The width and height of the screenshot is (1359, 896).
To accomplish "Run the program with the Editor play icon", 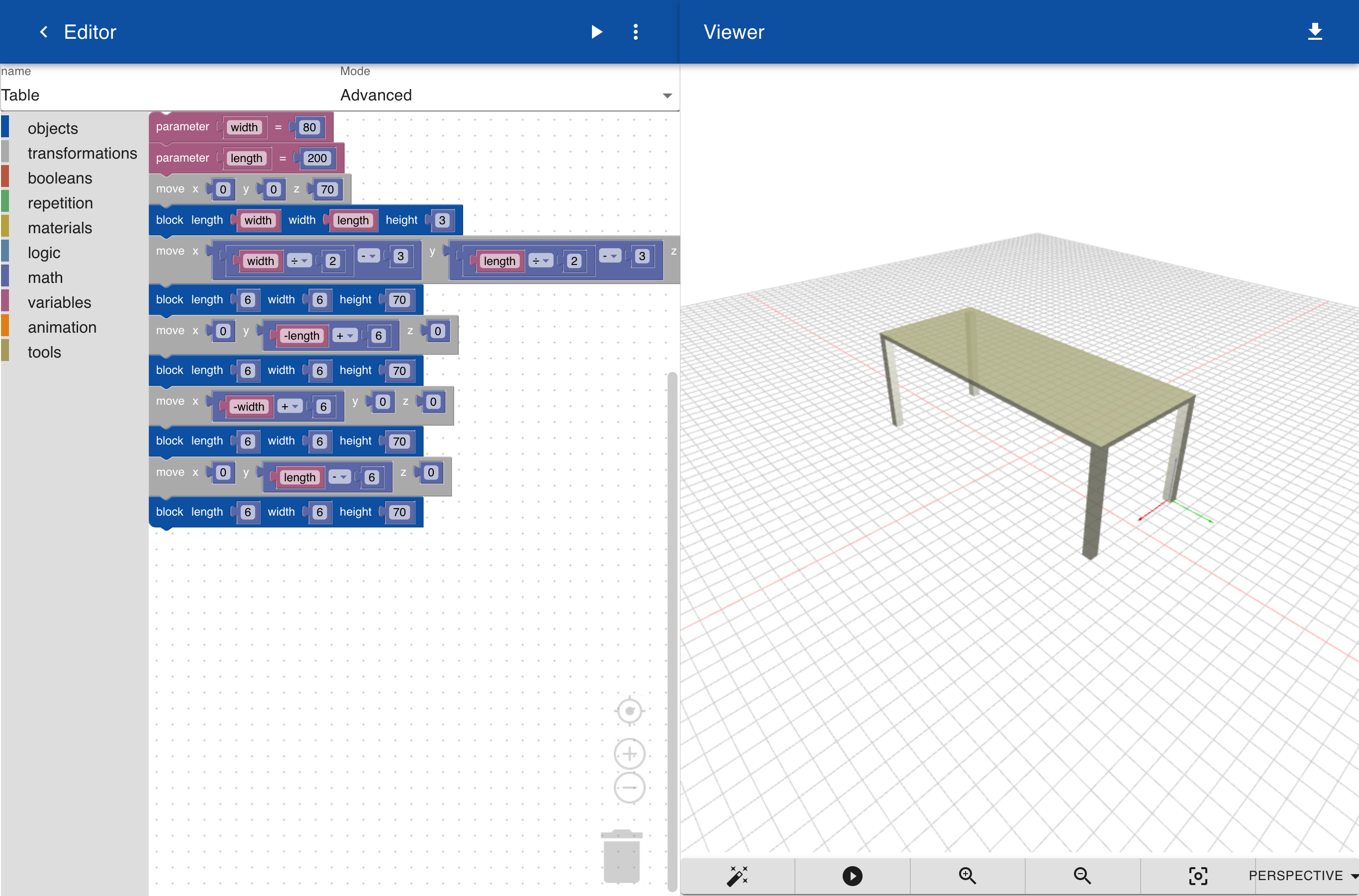I will (596, 32).
